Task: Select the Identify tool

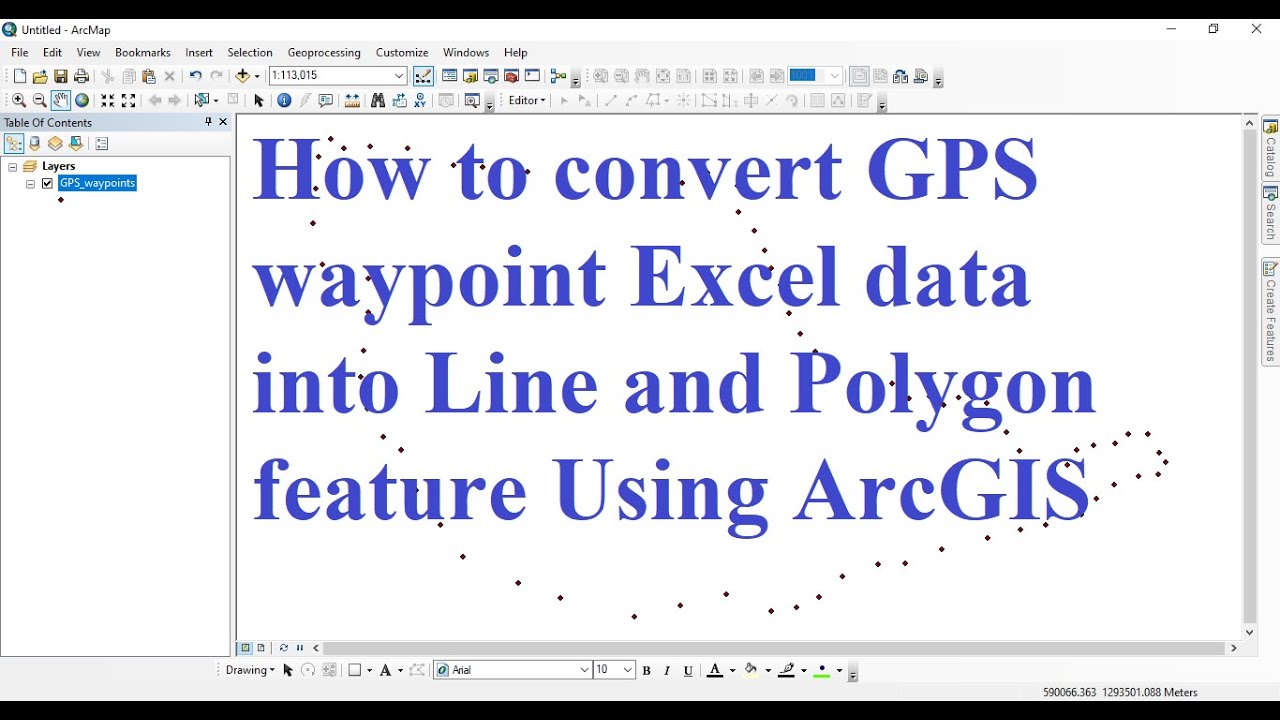Action: (284, 100)
